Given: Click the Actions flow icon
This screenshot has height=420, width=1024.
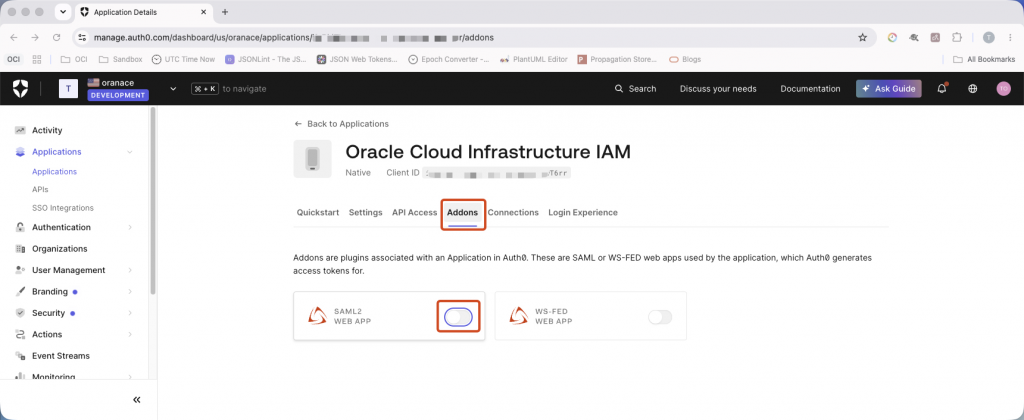Looking at the screenshot, I should point(20,334).
